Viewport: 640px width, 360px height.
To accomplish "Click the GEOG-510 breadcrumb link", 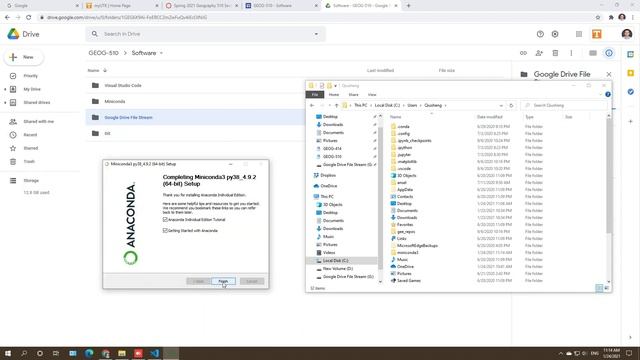I will [103, 53].
